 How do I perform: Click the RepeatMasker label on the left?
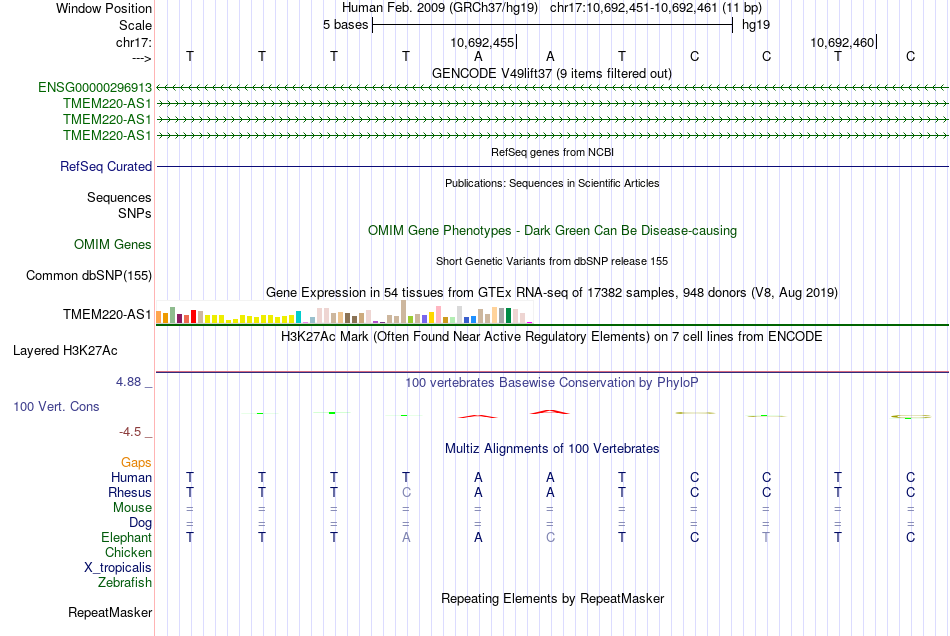tap(110, 613)
